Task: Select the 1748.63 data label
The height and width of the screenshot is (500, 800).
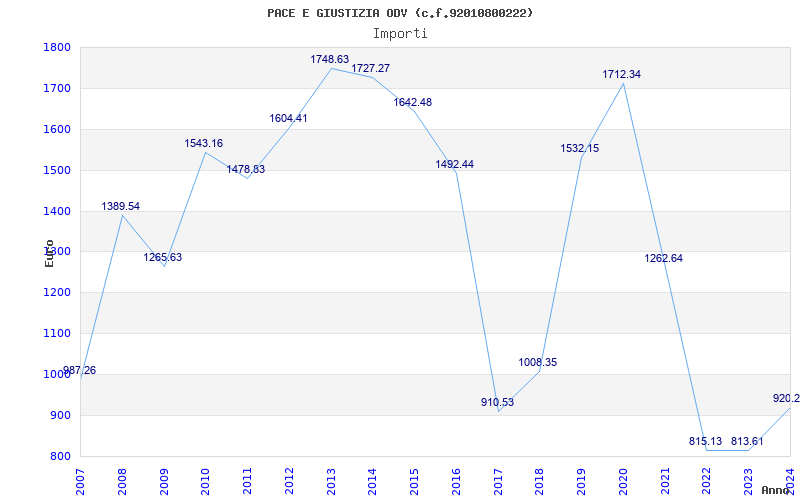Action: pyautogui.click(x=330, y=60)
